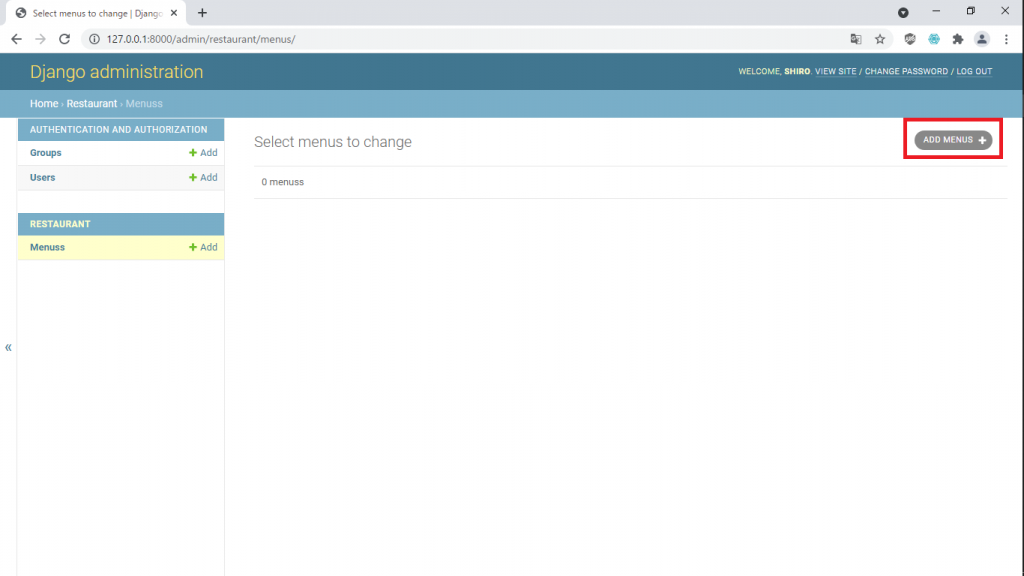Screen dimensions: 1024x576
Task: Click the back navigation arrow
Action: click(16, 39)
